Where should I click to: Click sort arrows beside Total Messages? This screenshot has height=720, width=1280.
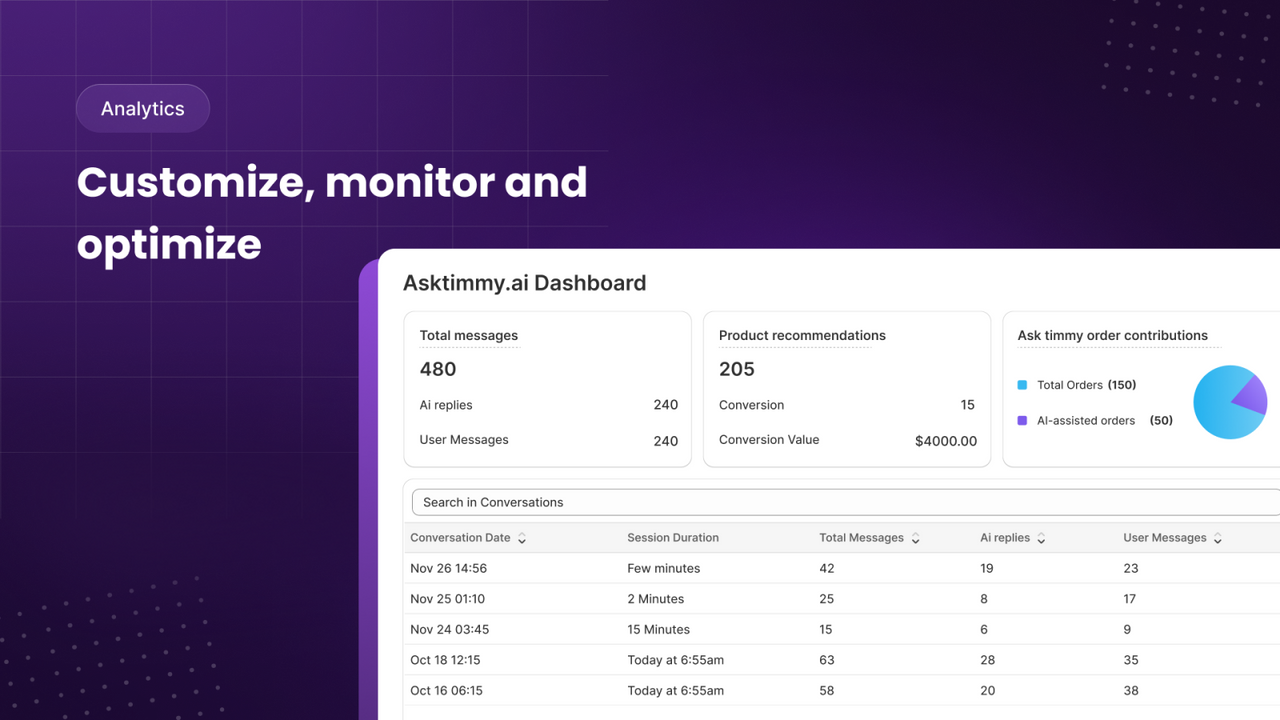point(915,538)
